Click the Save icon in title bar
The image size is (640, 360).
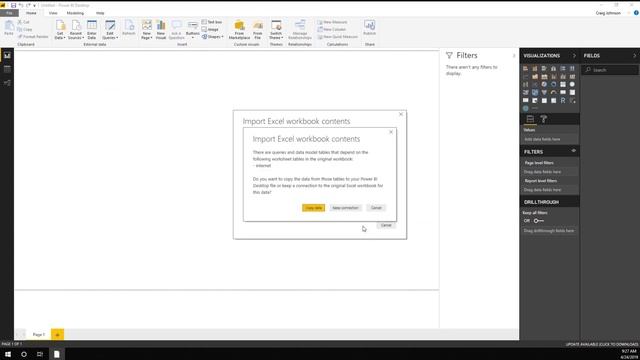[13, 5]
